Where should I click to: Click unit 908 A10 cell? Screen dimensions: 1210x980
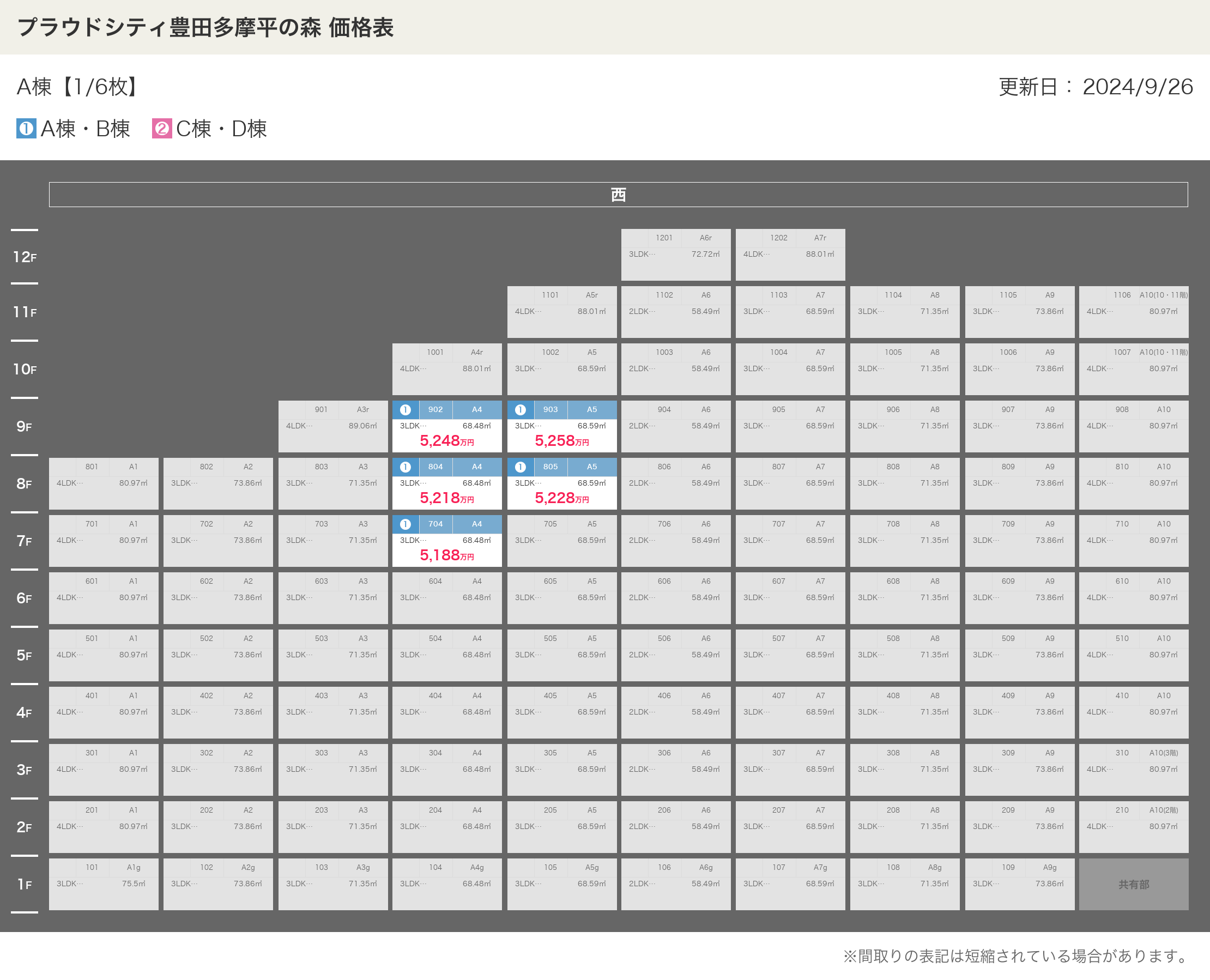coord(1134,426)
